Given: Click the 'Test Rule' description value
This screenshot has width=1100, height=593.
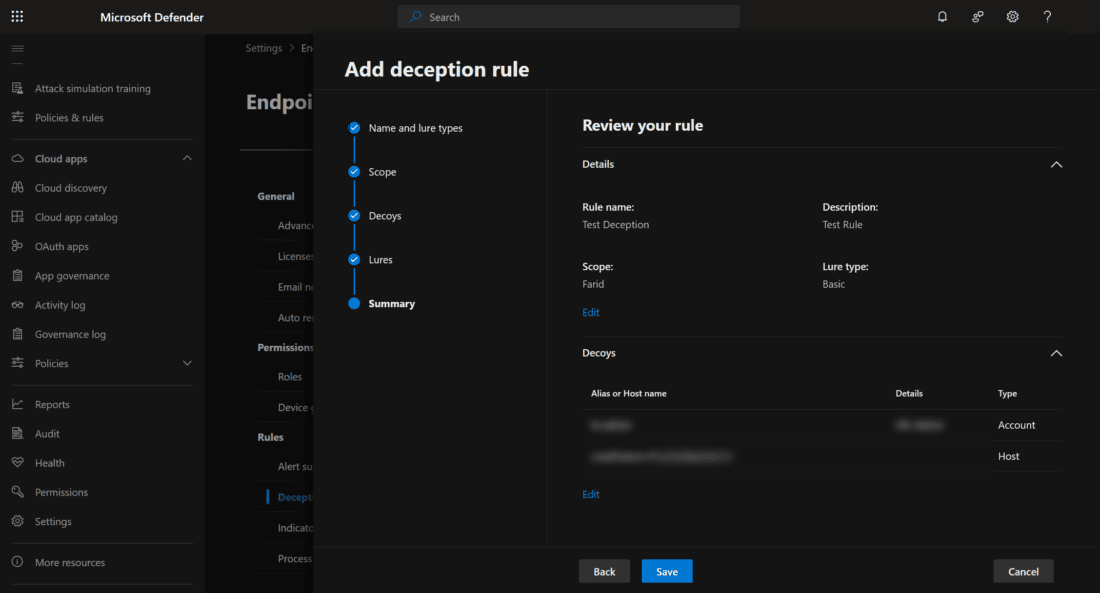Looking at the screenshot, I should click(843, 225).
